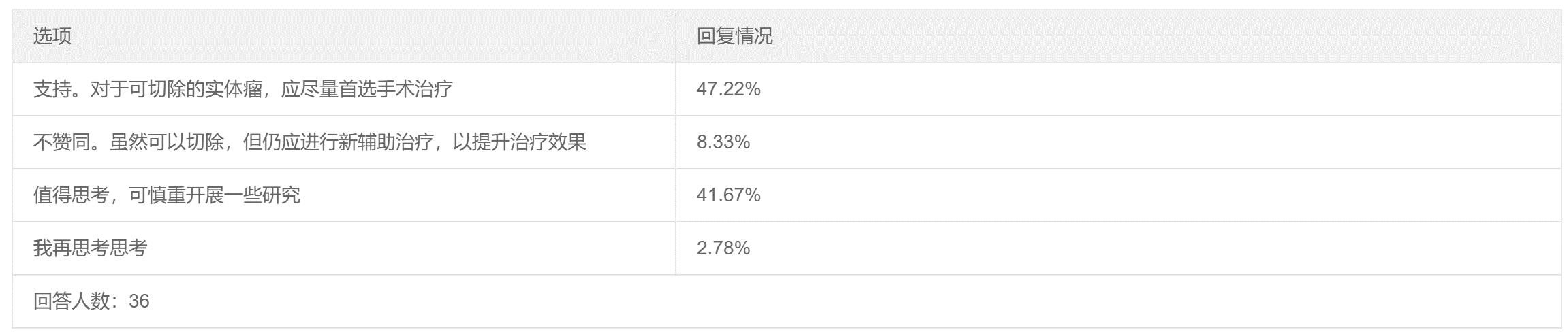Click the 选项 column header

(x=52, y=36)
